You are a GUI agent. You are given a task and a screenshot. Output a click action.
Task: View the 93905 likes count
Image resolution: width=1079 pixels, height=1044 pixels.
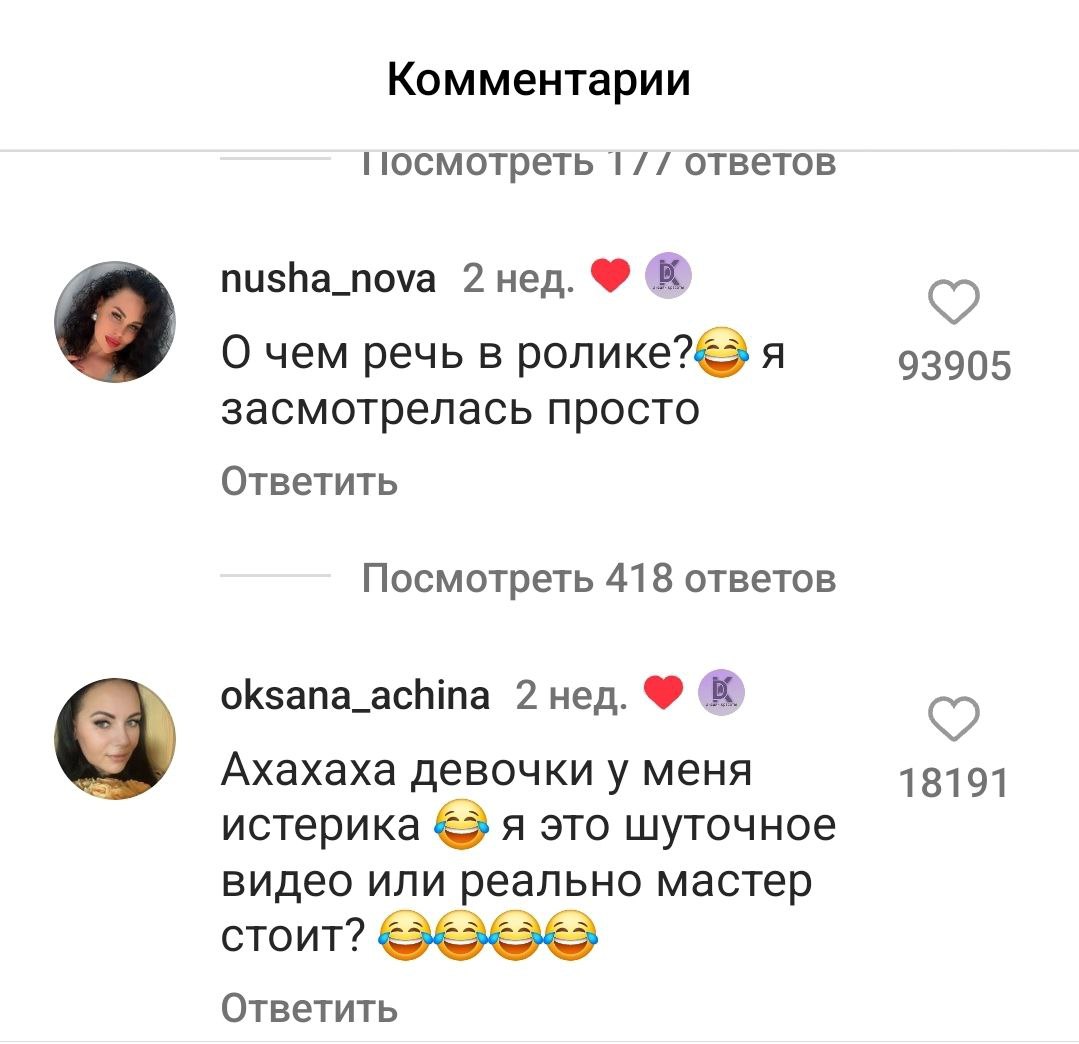[954, 365]
